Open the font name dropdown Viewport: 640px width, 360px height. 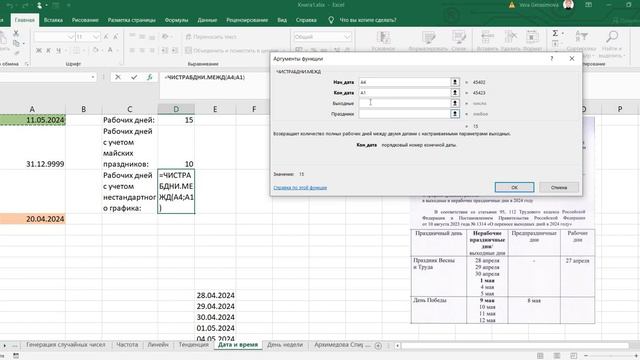click(x=70, y=37)
